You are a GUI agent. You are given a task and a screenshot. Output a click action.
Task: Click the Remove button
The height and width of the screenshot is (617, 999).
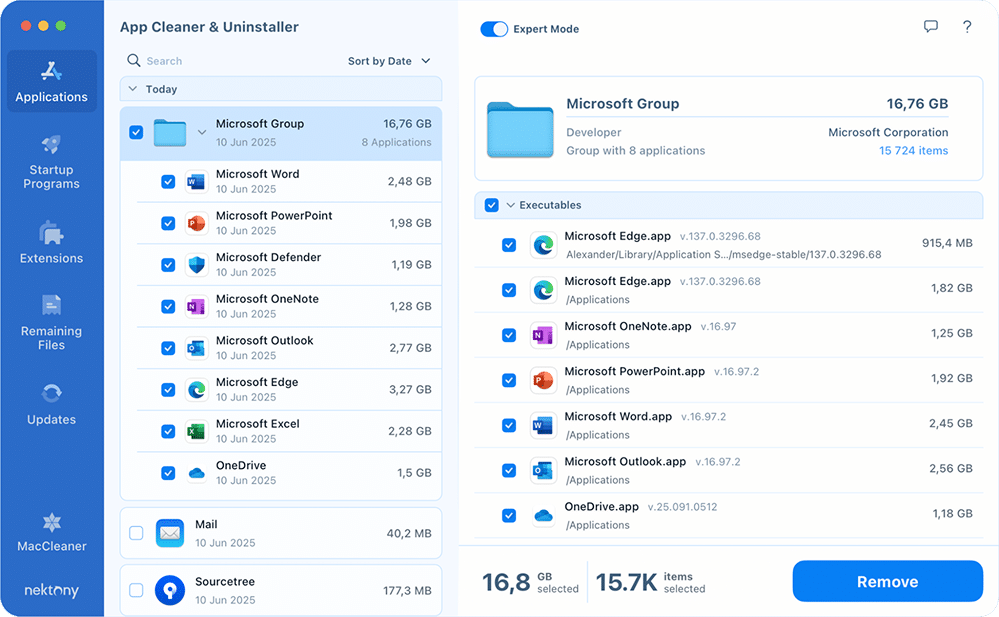888,581
